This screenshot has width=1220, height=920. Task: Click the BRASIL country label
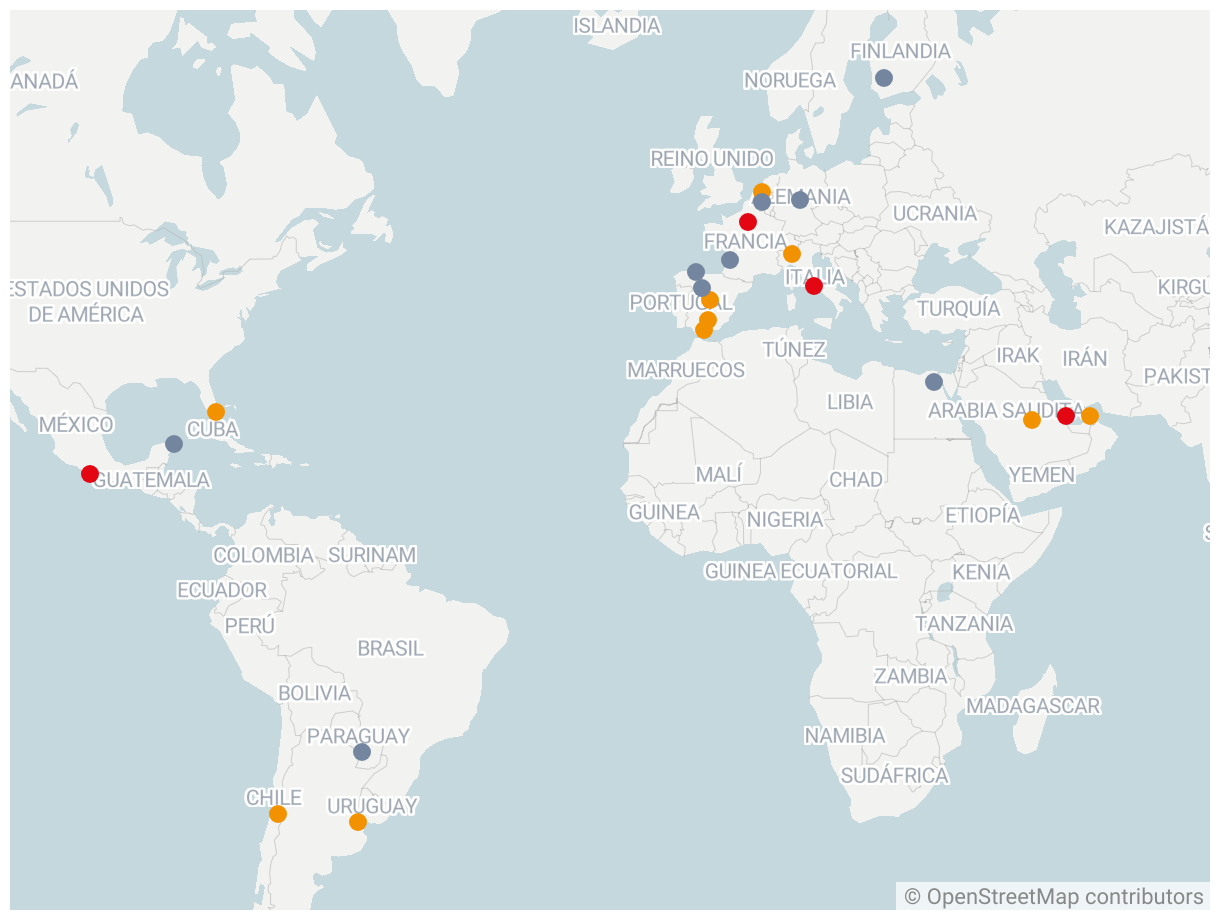(x=391, y=648)
